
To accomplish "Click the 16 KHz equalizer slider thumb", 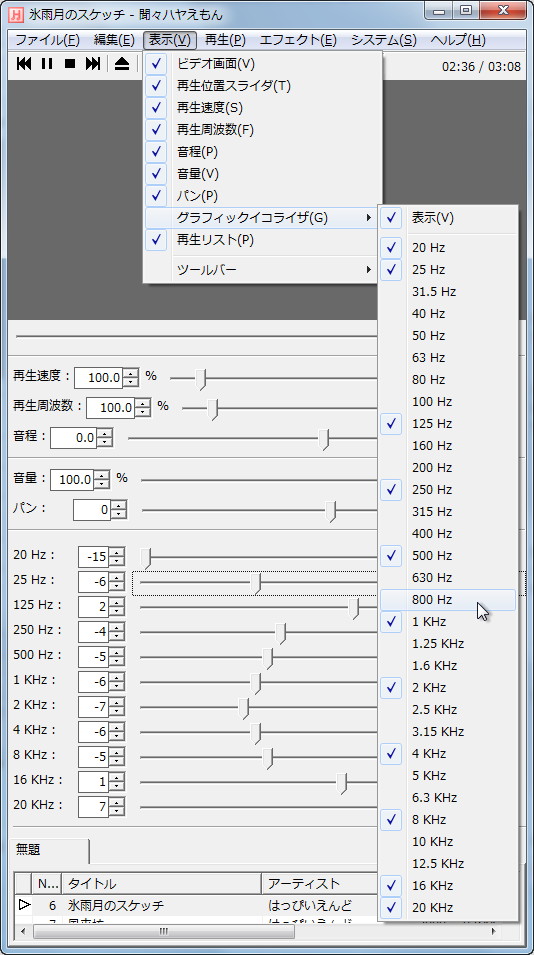I will pyautogui.click(x=342, y=783).
